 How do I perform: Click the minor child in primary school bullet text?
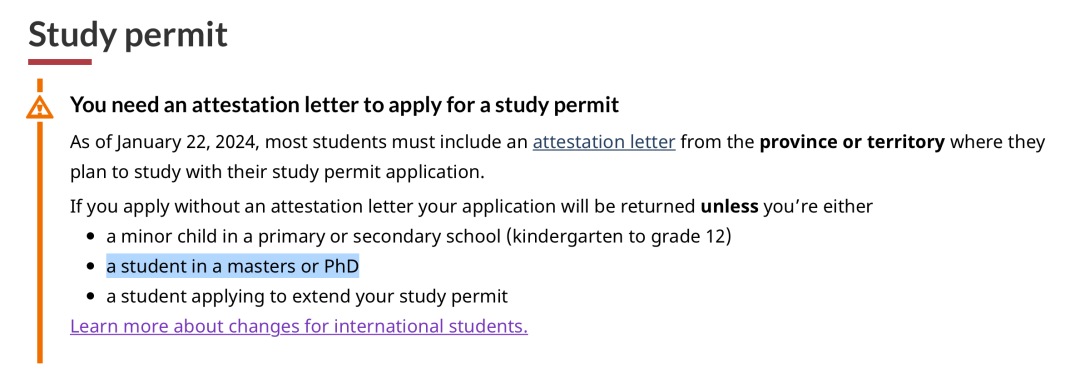[418, 236]
